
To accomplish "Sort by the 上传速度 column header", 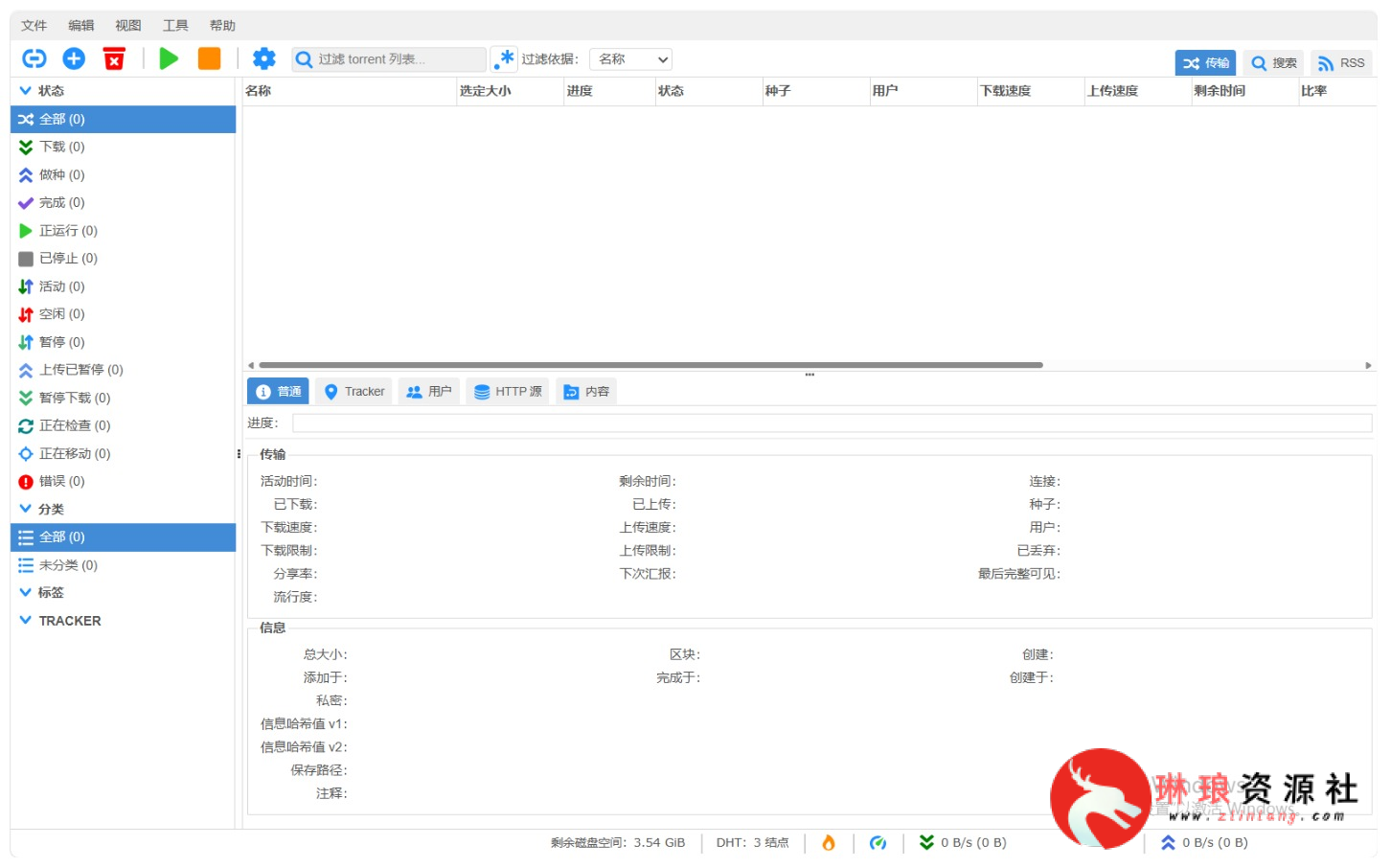I will coord(1138,91).
